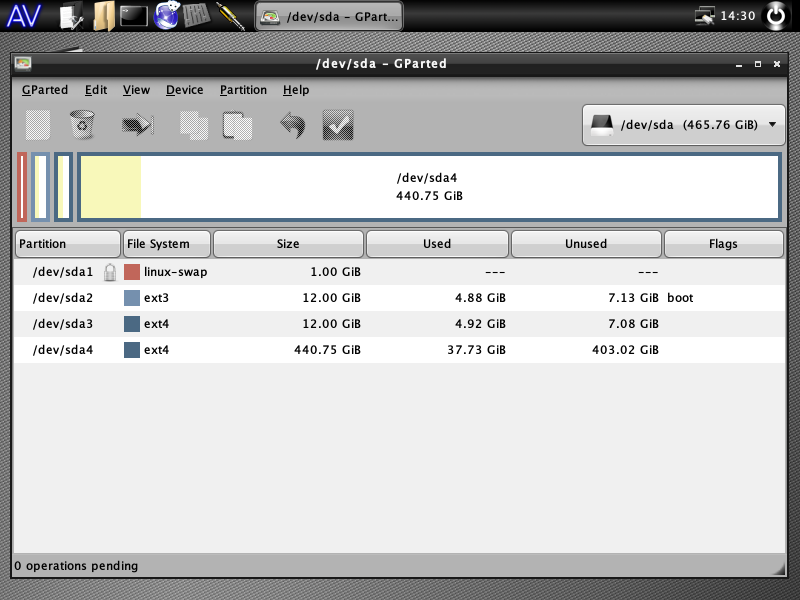Click the Paste partition toolbar icon

(x=237, y=125)
